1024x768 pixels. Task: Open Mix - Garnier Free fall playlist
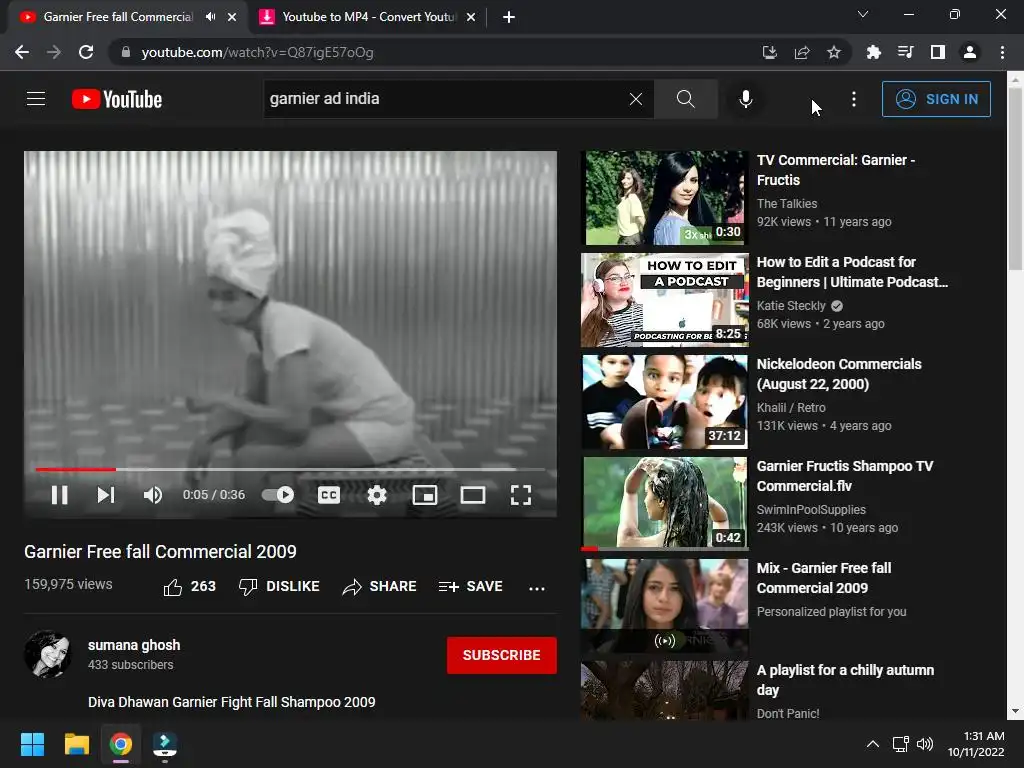tap(824, 577)
